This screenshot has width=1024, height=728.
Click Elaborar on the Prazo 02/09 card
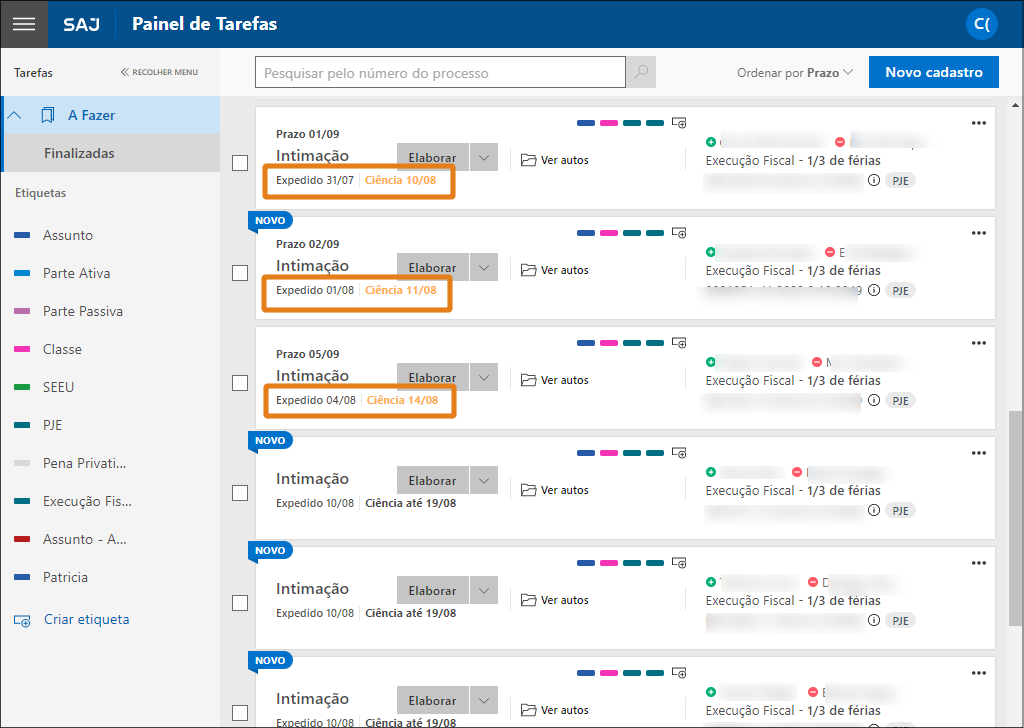(432, 268)
